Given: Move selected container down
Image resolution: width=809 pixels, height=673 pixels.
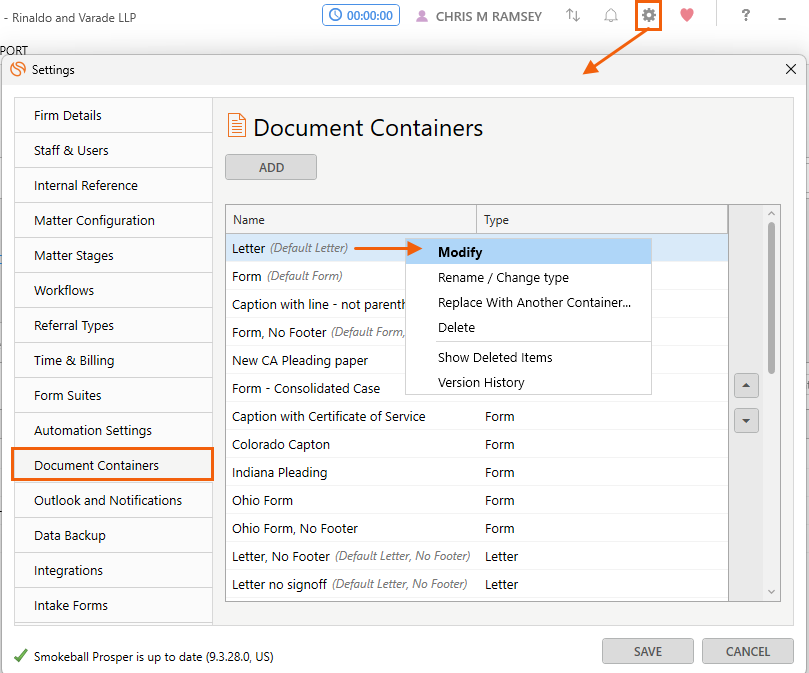Looking at the screenshot, I should click(x=746, y=421).
